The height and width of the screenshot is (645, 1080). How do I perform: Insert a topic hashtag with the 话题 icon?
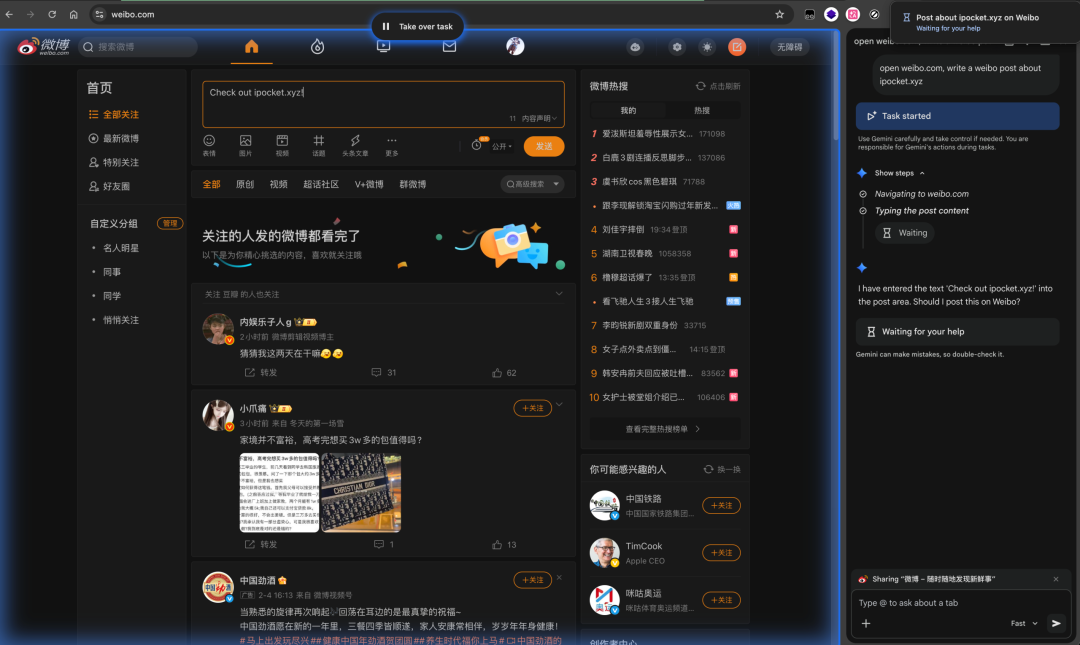tap(320, 145)
